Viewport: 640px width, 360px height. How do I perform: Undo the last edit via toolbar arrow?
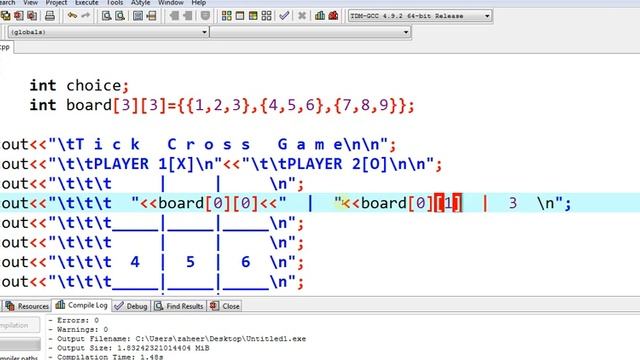pyautogui.click(x=73, y=16)
